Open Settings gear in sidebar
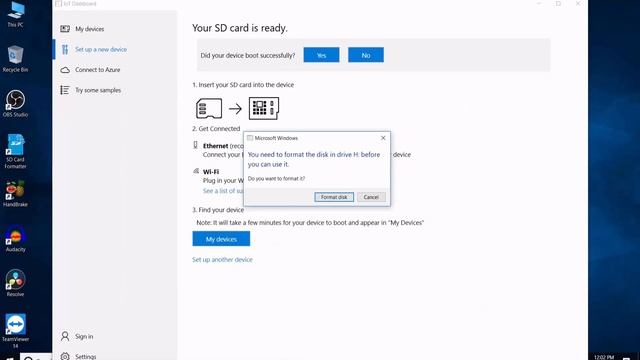The height and width of the screenshot is (360, 640). pos(65,356)
